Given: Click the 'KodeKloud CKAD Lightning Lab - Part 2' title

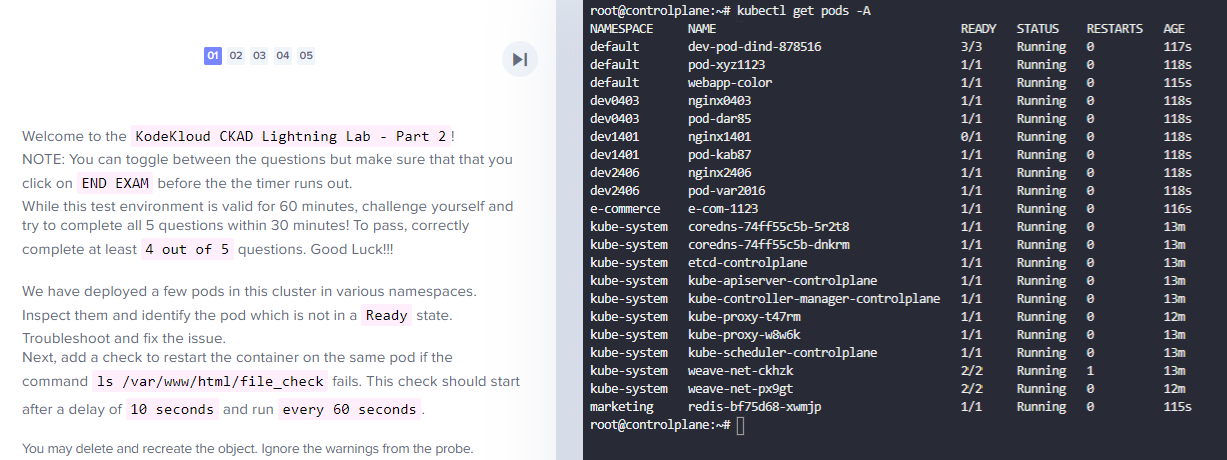Looking at the screenshot, I should [290, 136].
